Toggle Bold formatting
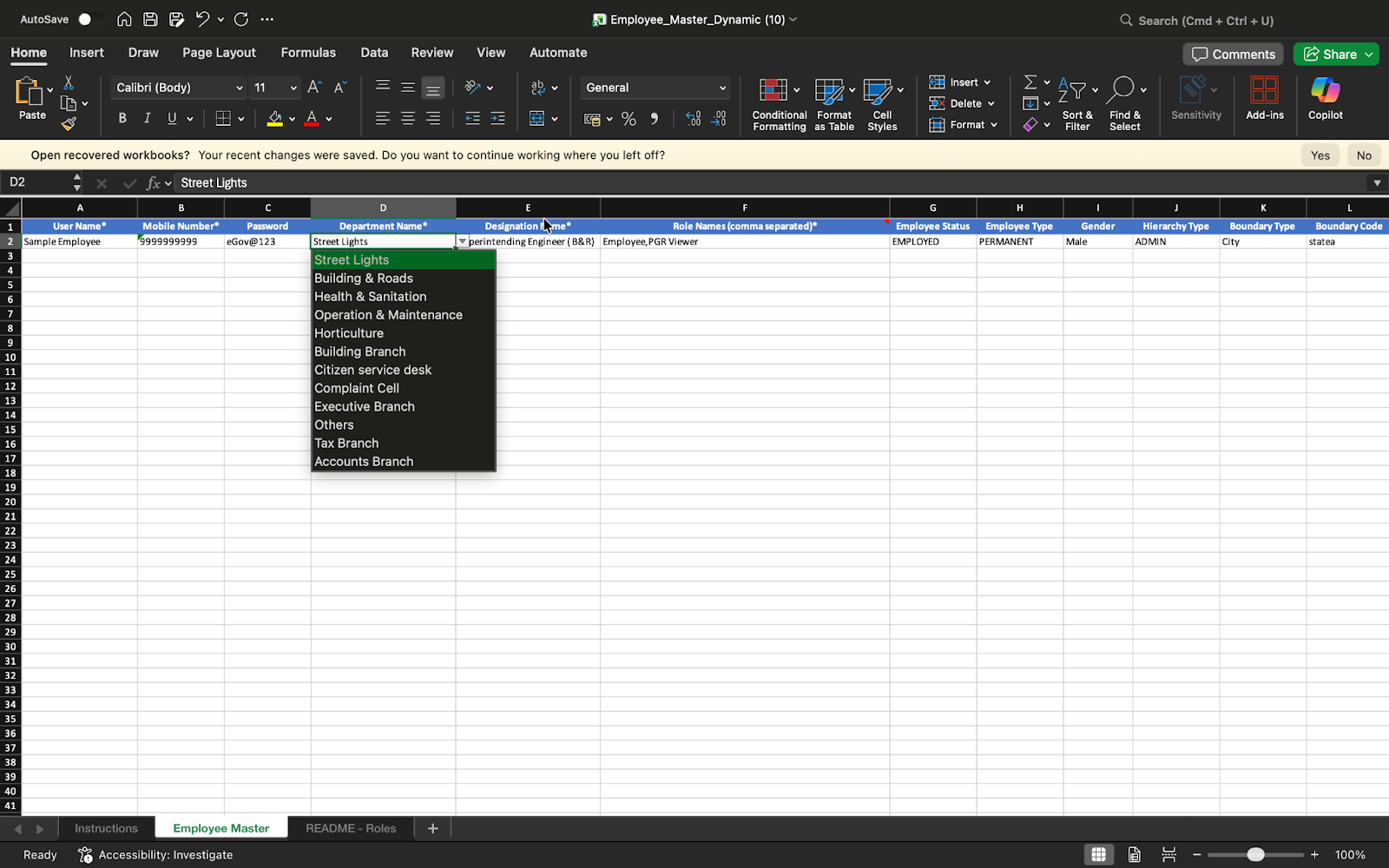Screen dimensions: 1389x868 click(122, 118)
